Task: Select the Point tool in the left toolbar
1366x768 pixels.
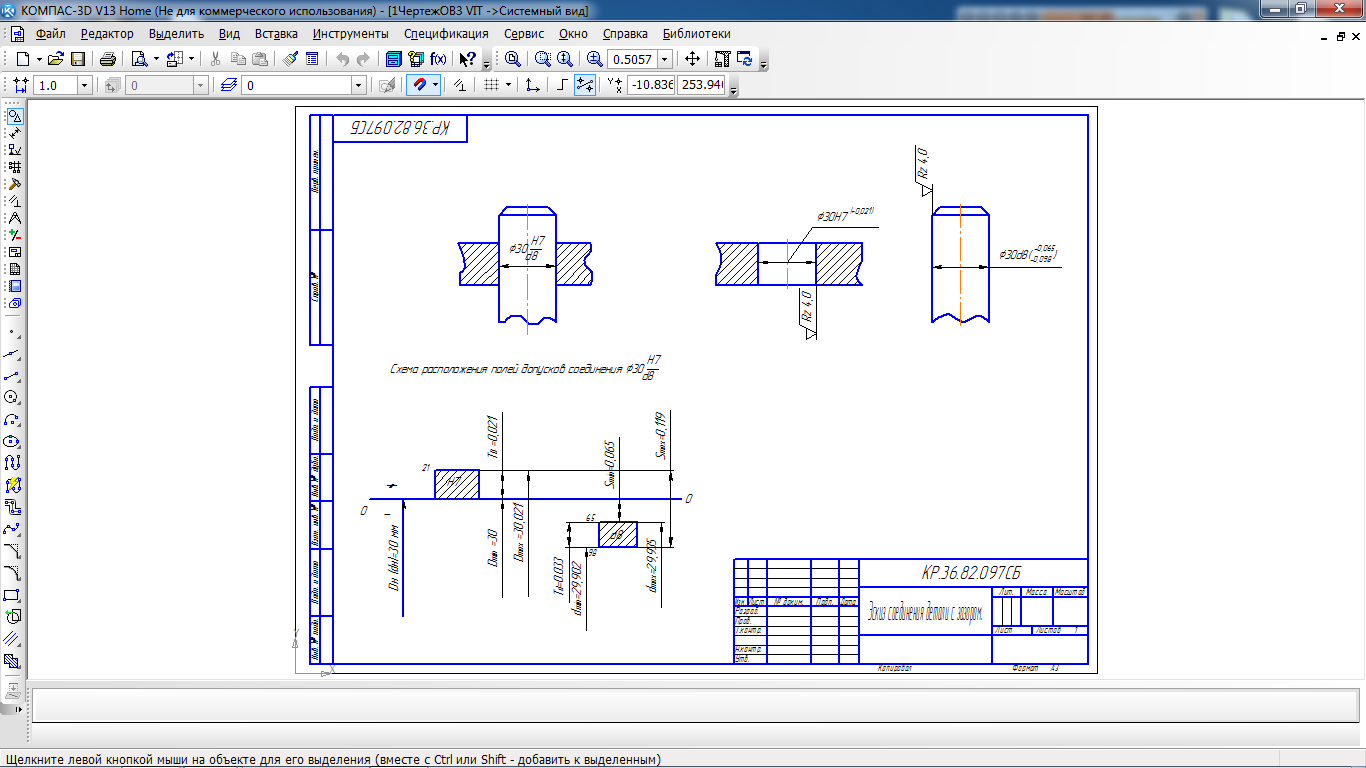Action: click(12, 331)
